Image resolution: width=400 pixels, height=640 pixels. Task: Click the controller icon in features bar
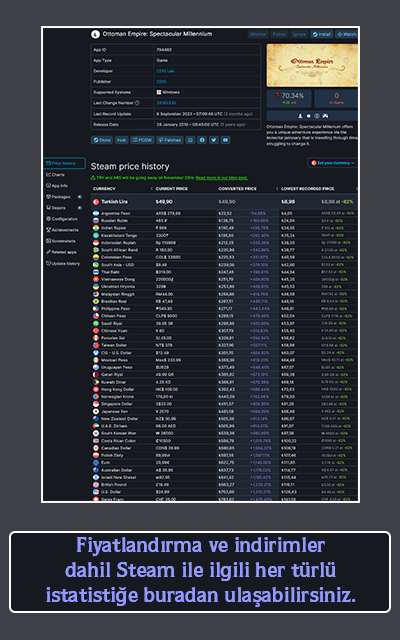coord(325,116)
